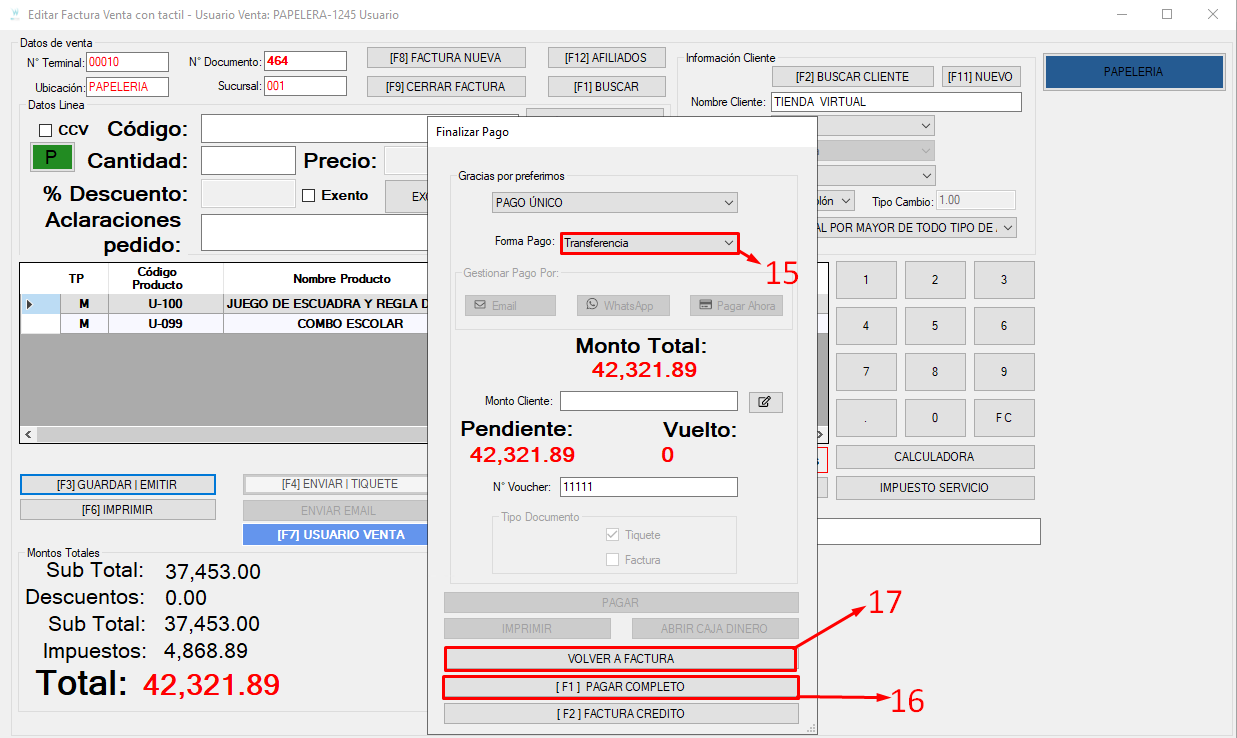The height and width of the screenshot is (738, 1237).
Task: Click VOLVER A FACTURA button
Action: point(621,659)
